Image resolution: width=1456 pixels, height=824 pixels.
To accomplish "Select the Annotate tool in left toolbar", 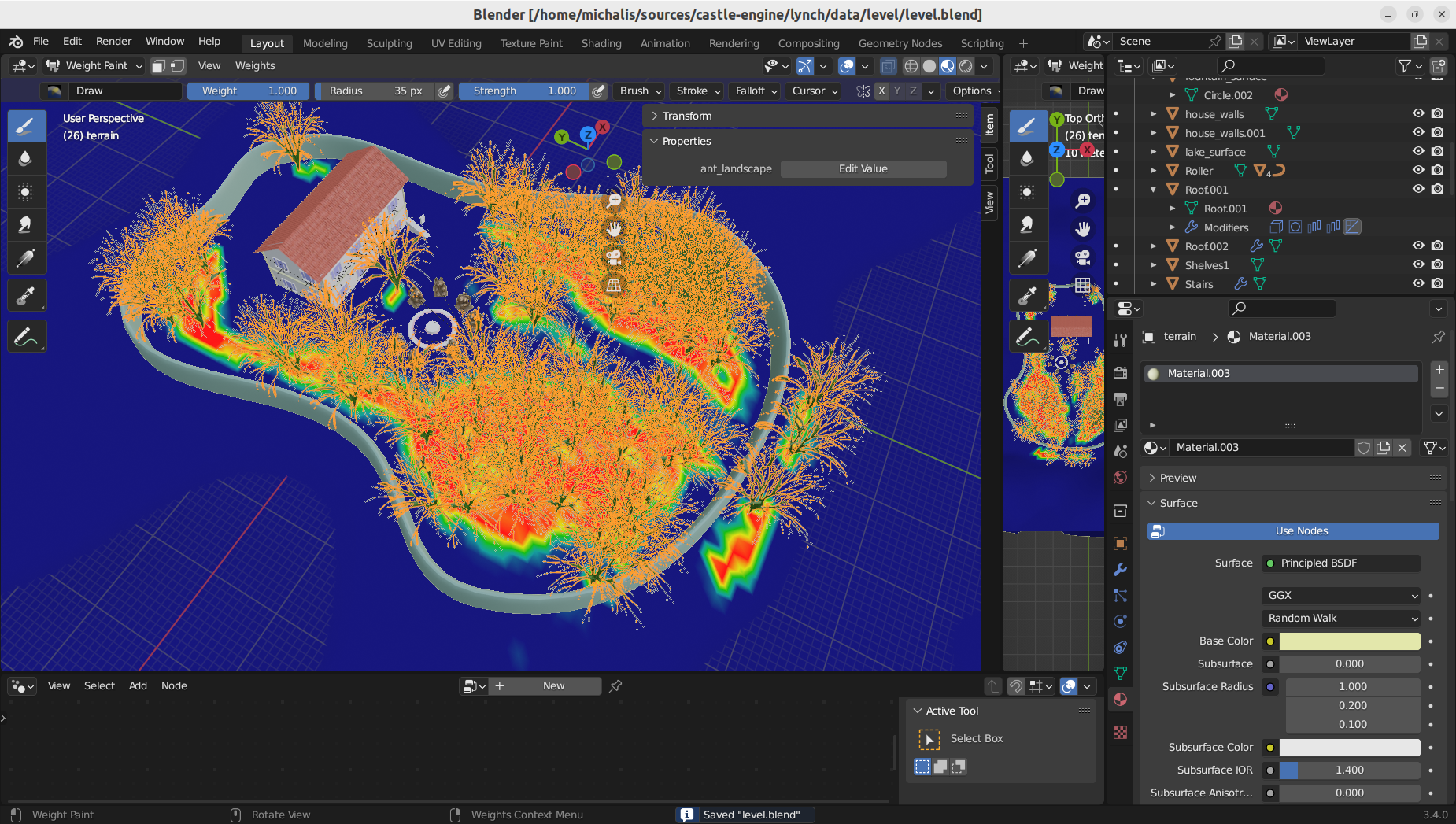I will [26, 337].
